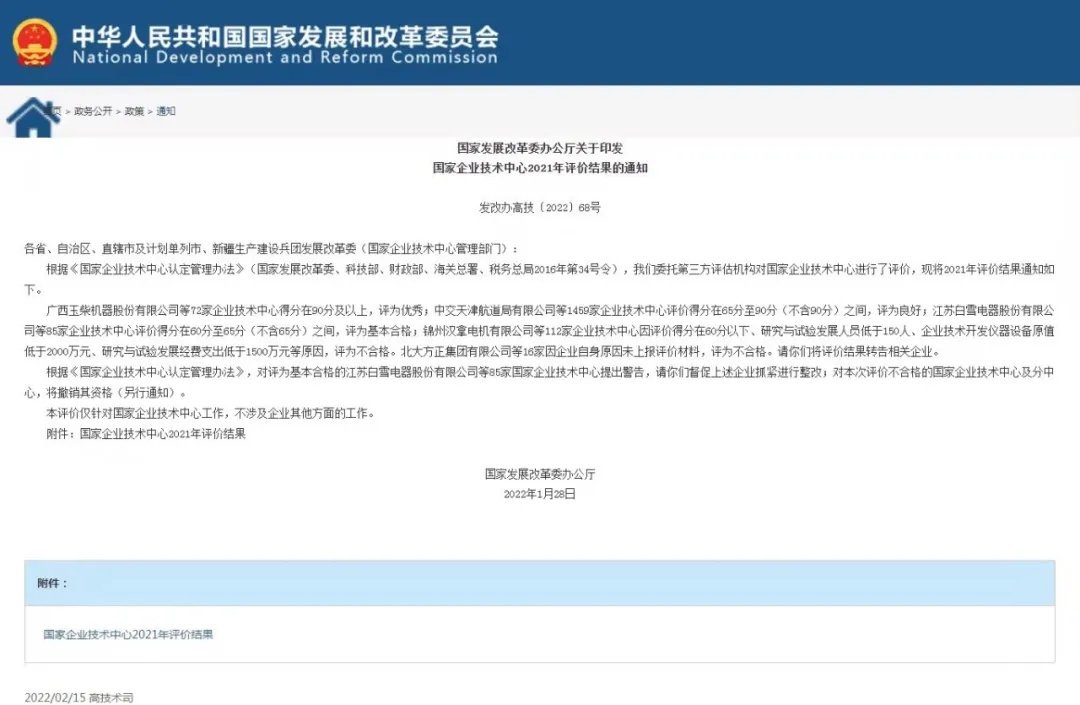Click the signature 国家发展改革委办公厅 below the text
This screenshot has width=1080, height=705.
540,474
